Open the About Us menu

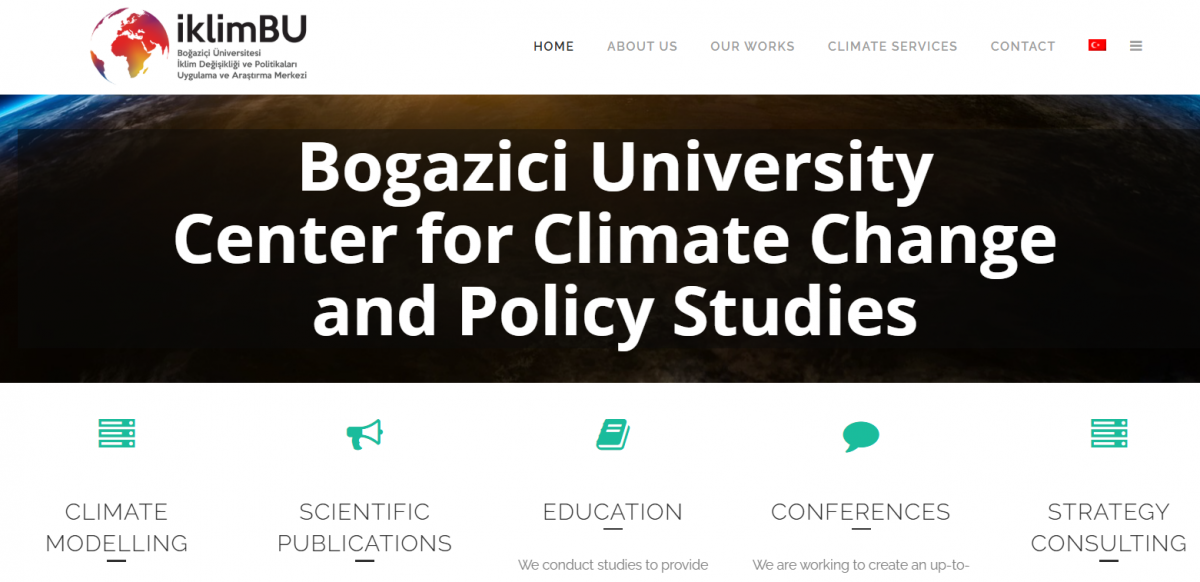pos(642,47)
